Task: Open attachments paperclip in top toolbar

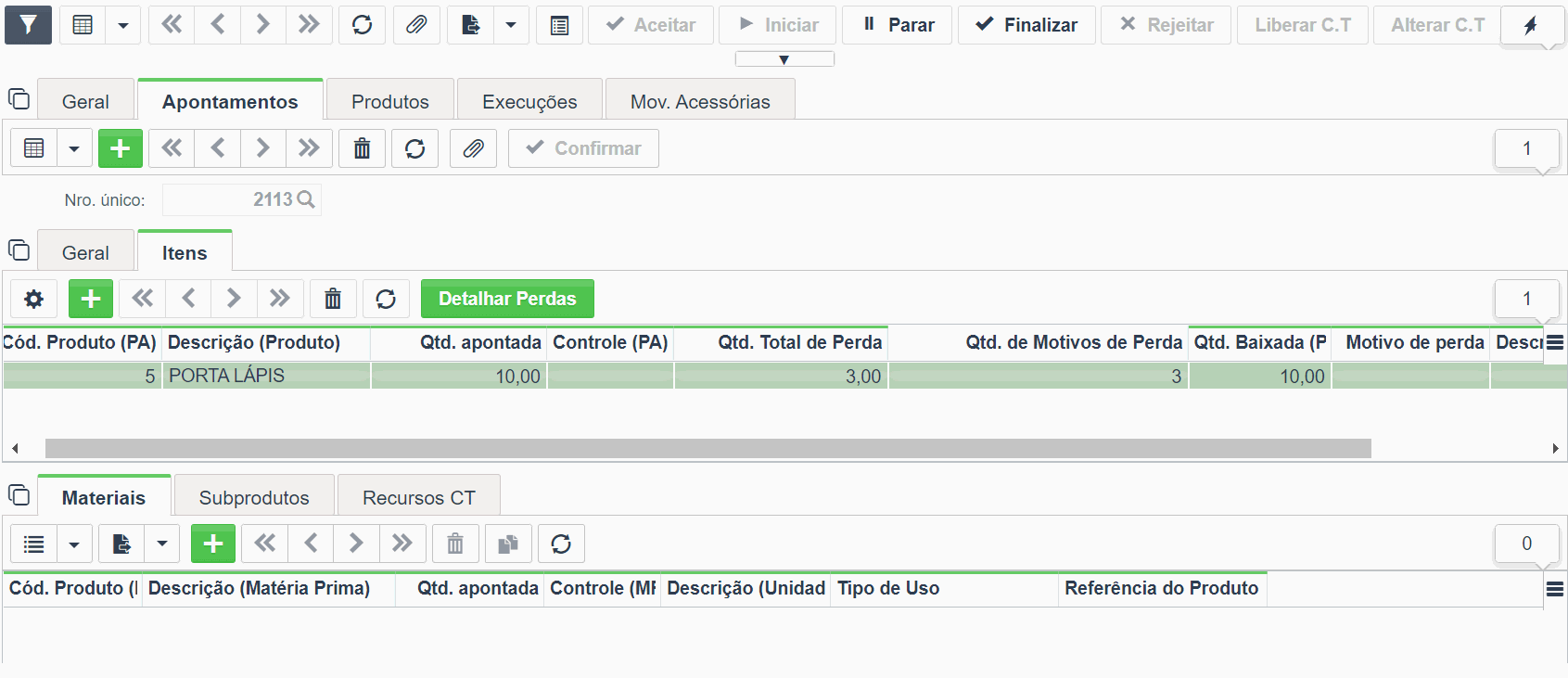Action: [416, 25]
